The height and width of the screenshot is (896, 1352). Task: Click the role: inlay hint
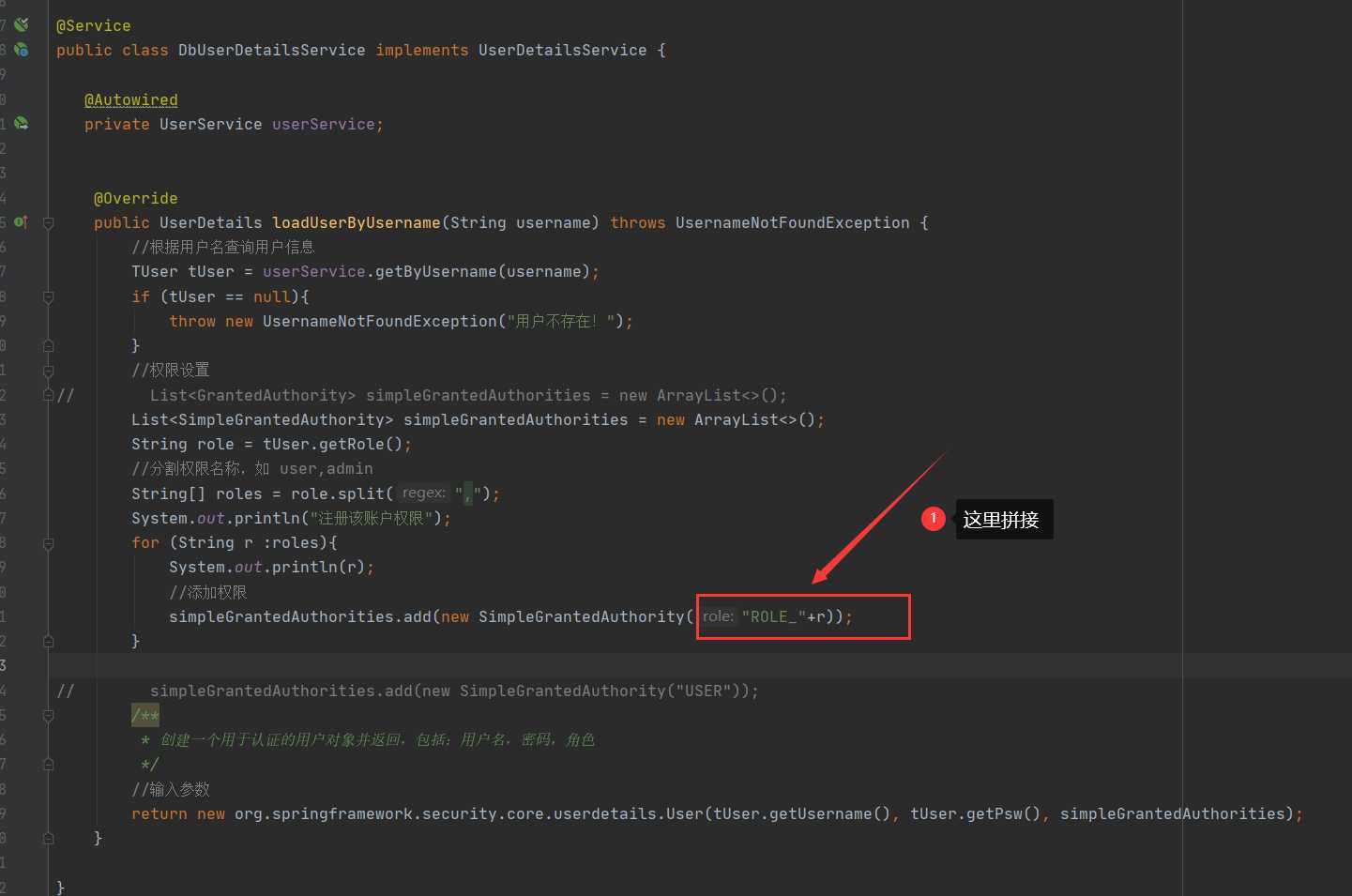click(718, 616)
